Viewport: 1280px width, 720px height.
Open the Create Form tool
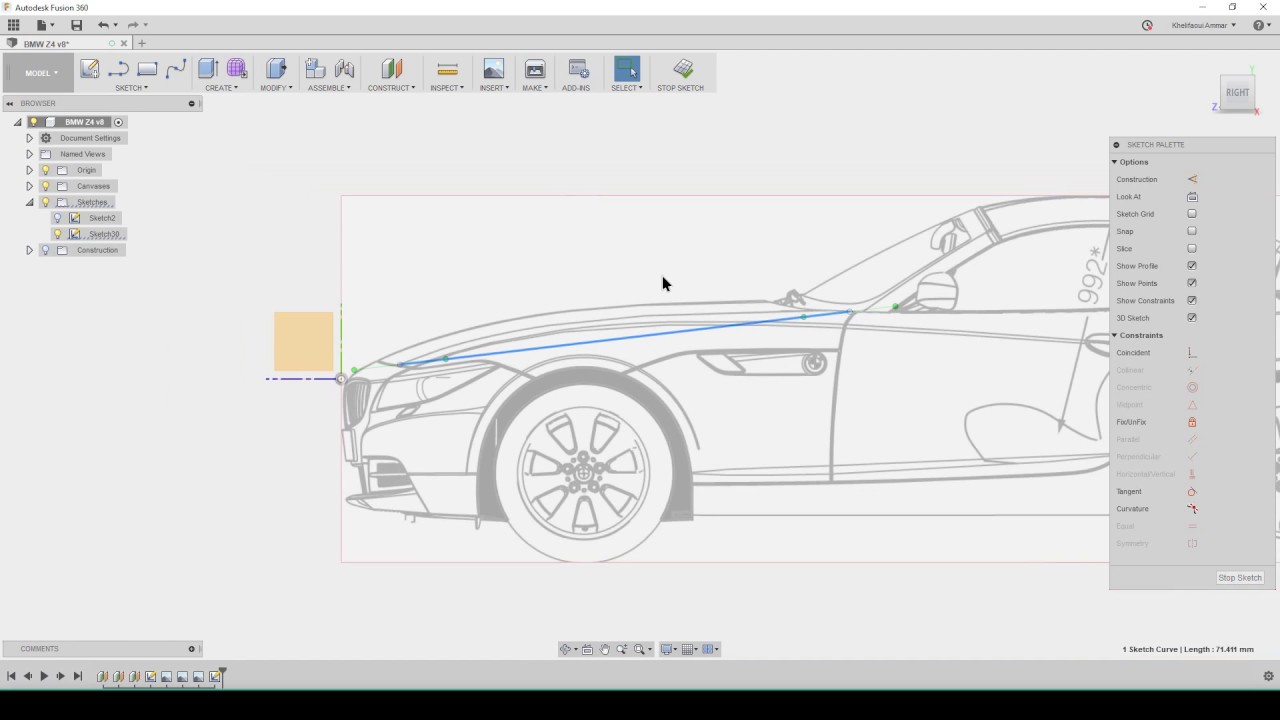click(237, 69)
